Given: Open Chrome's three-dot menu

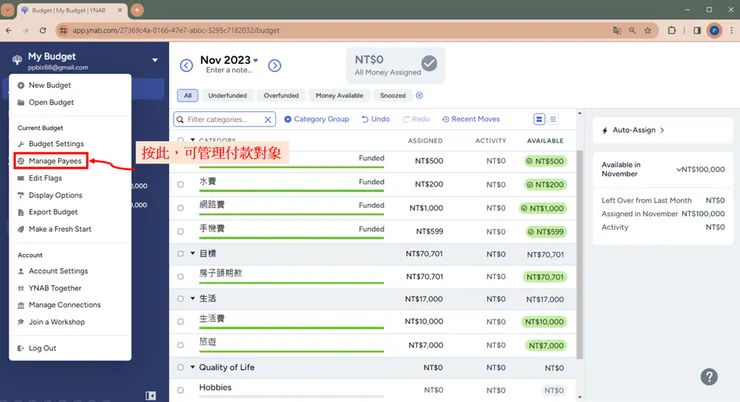Looking at the screenshot, I should coord(732,30).
